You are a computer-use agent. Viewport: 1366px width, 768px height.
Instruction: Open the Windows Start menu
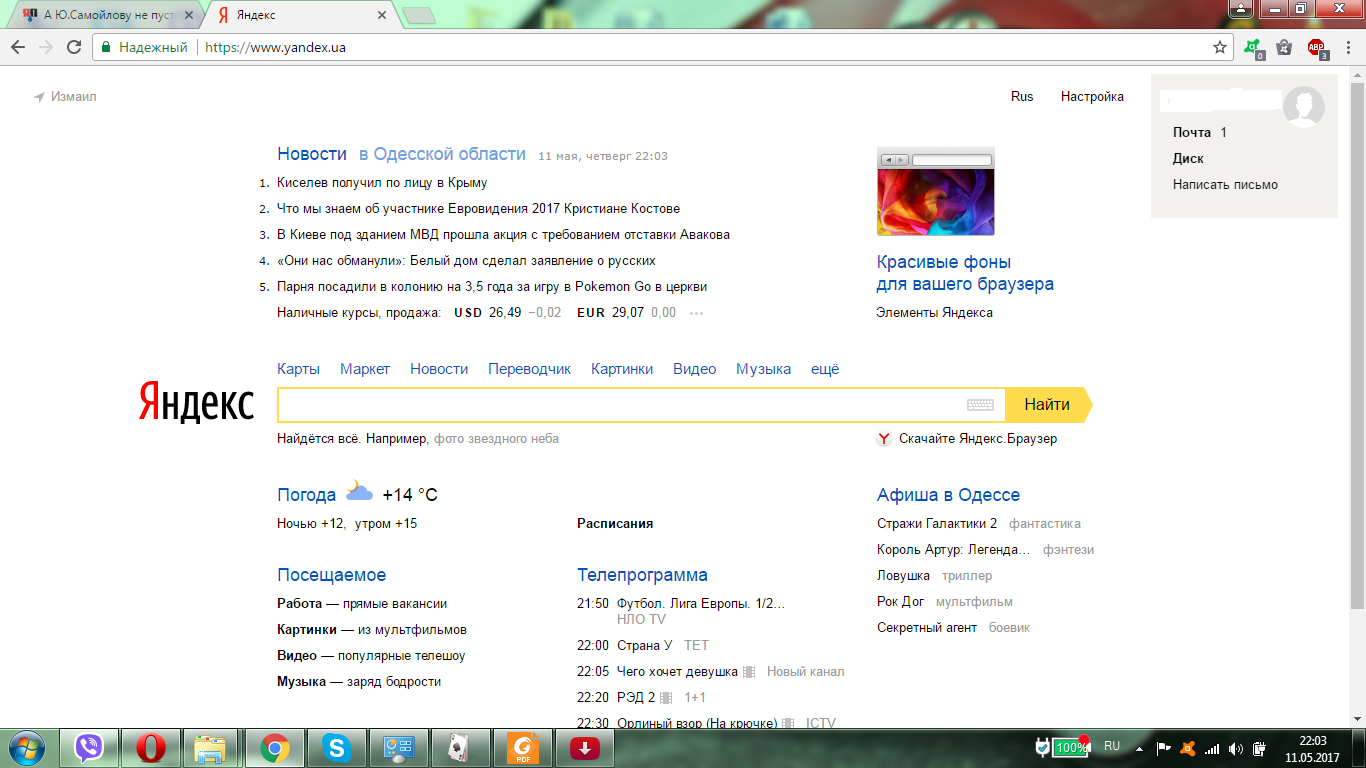pyautogui.click(x=26, y=747)
